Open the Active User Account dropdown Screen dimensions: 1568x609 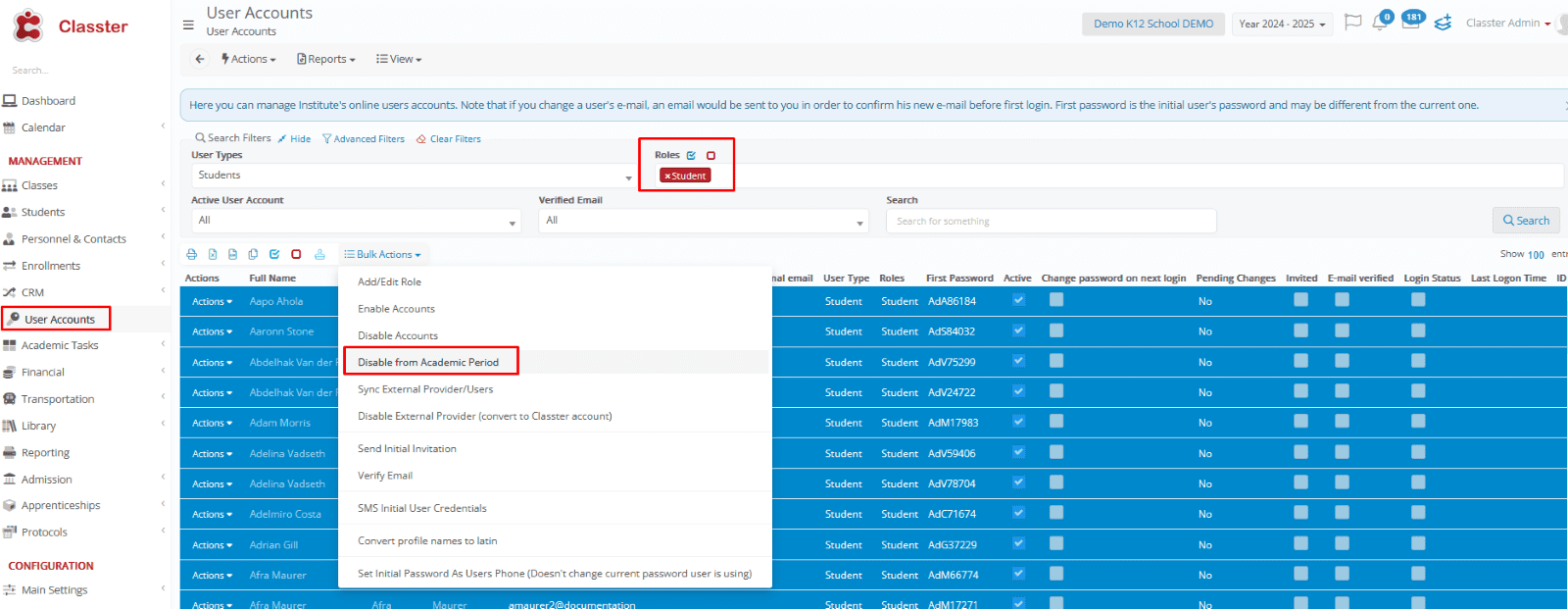click(355, 221)
